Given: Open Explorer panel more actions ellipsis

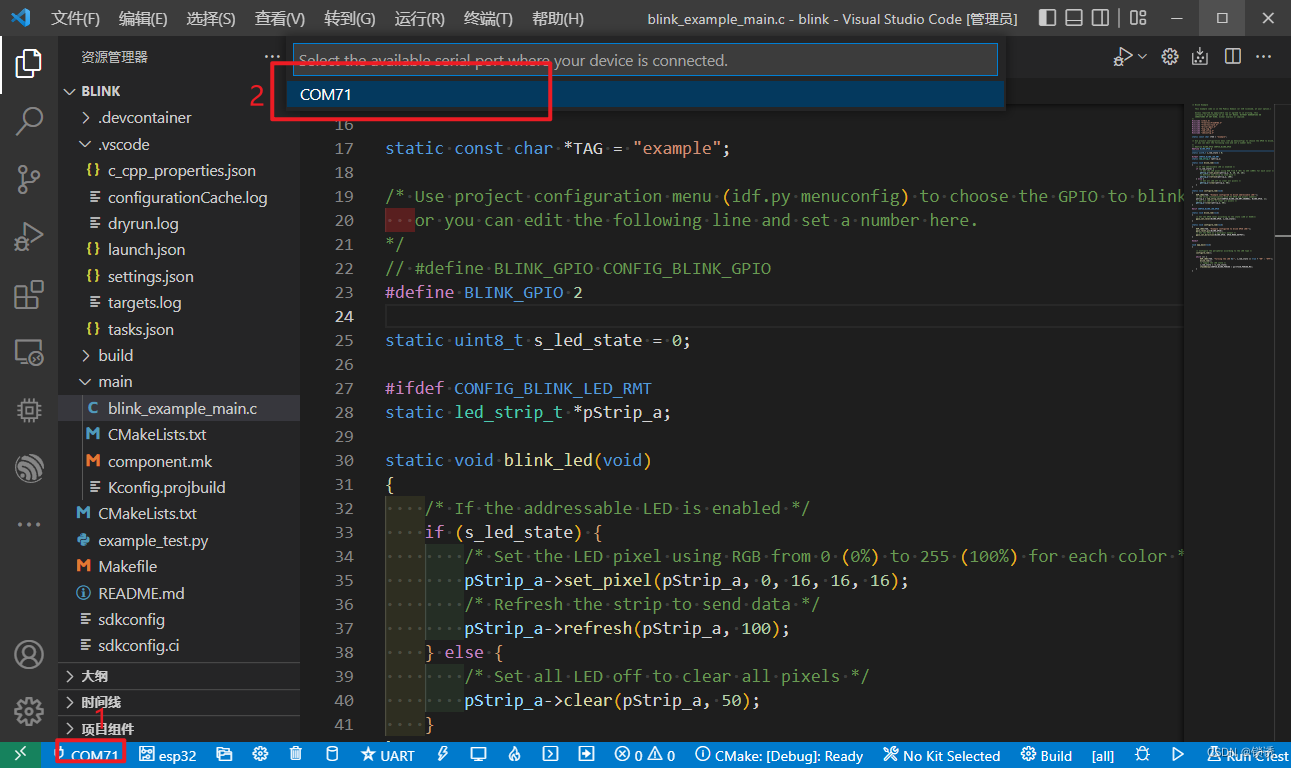Looking at the screenshot, I should (273, 57).
